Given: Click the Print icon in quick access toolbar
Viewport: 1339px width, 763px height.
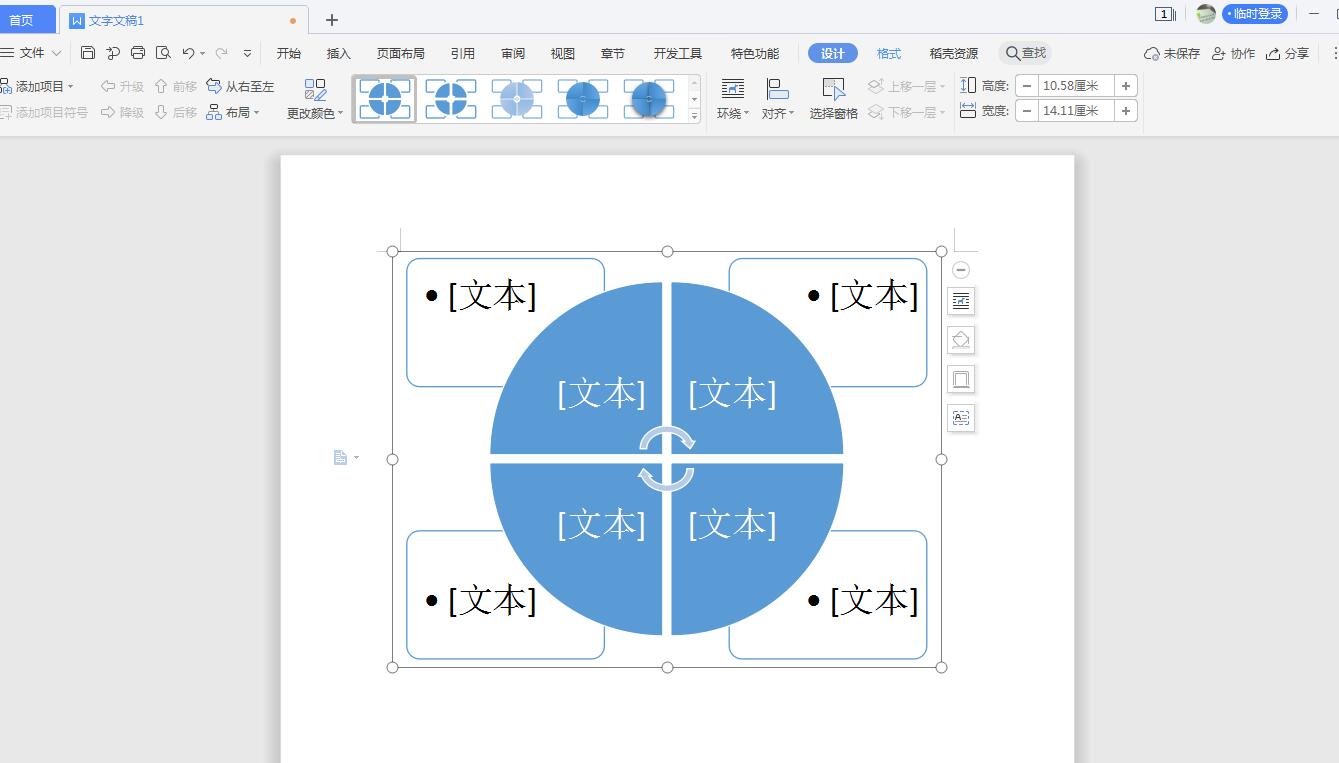Looking at the screenshot, I should click(139, 53).
